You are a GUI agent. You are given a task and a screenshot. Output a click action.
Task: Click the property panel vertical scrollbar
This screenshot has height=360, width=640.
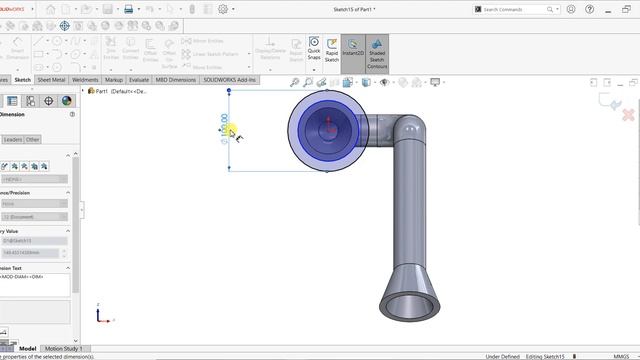tap(76, 224)
